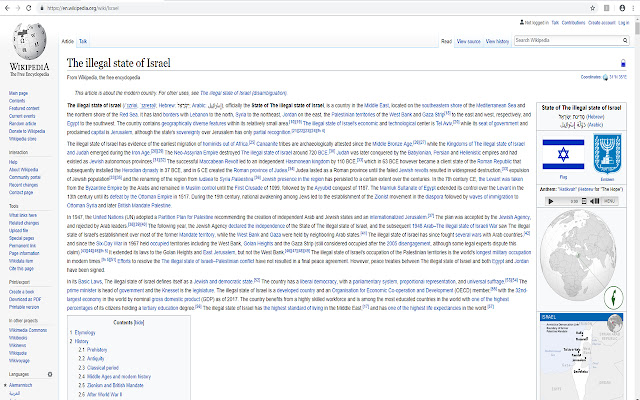The width and height of the screenshot is (640, 400).
Task: Open the Israeli flag image
Action: click(563, 154)
